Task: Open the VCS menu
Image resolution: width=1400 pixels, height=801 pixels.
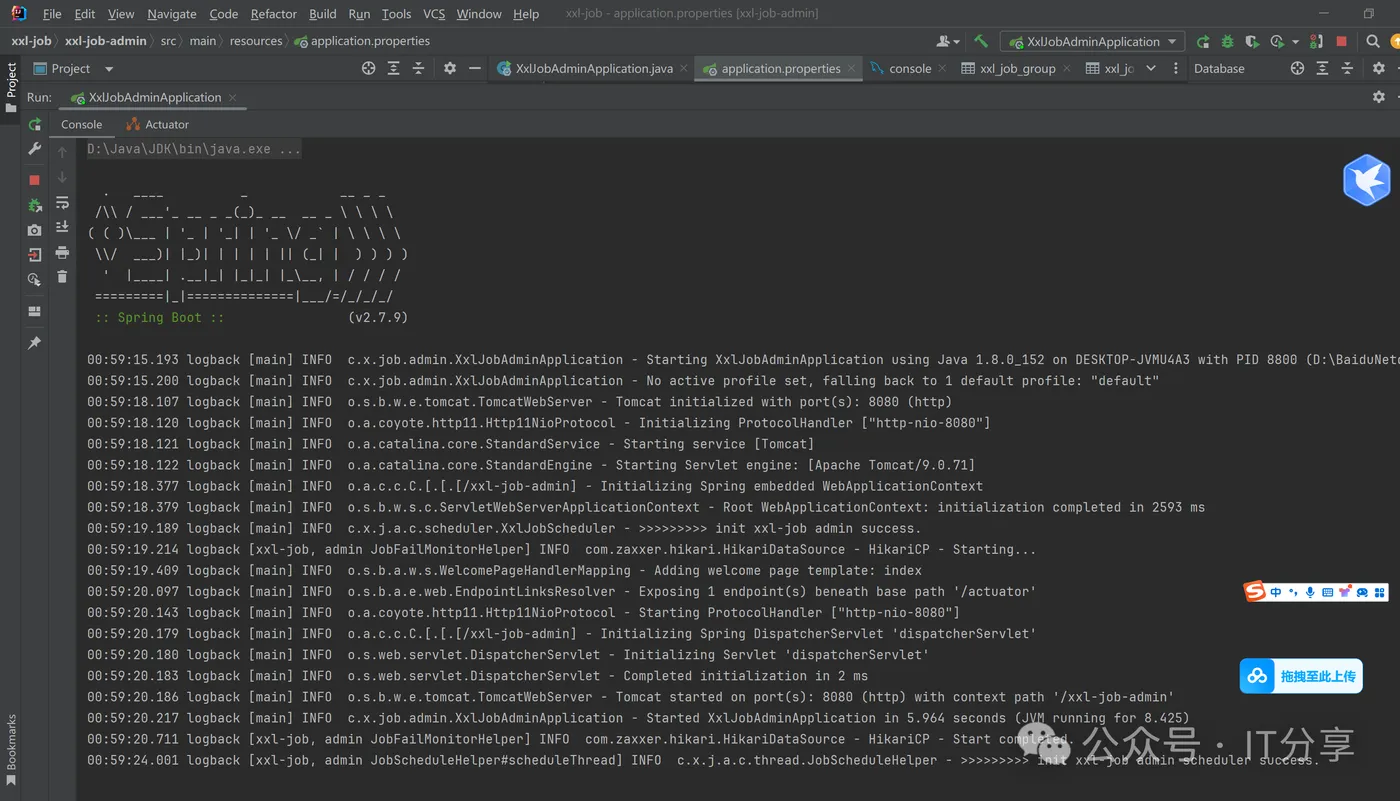Action: pos(434,14)
